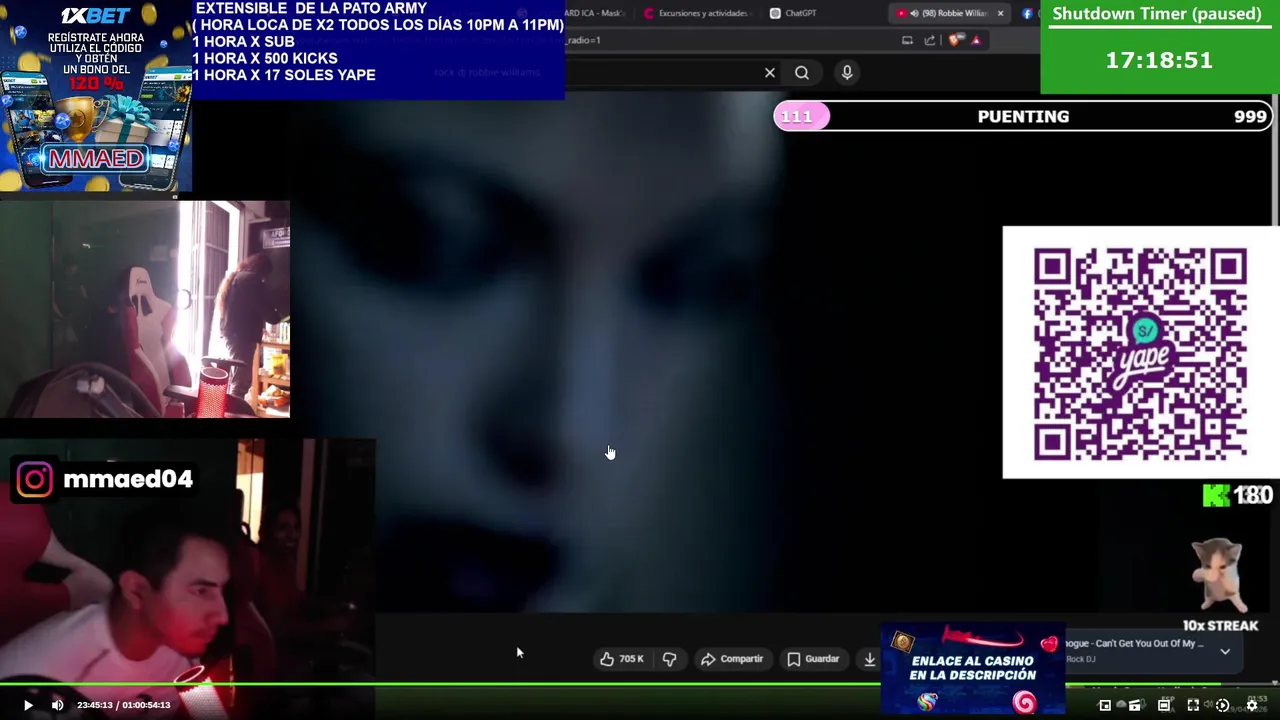The image size is (1280, 720).
Task: Seek on the green stream progress bar
Action: coord(640,685)
